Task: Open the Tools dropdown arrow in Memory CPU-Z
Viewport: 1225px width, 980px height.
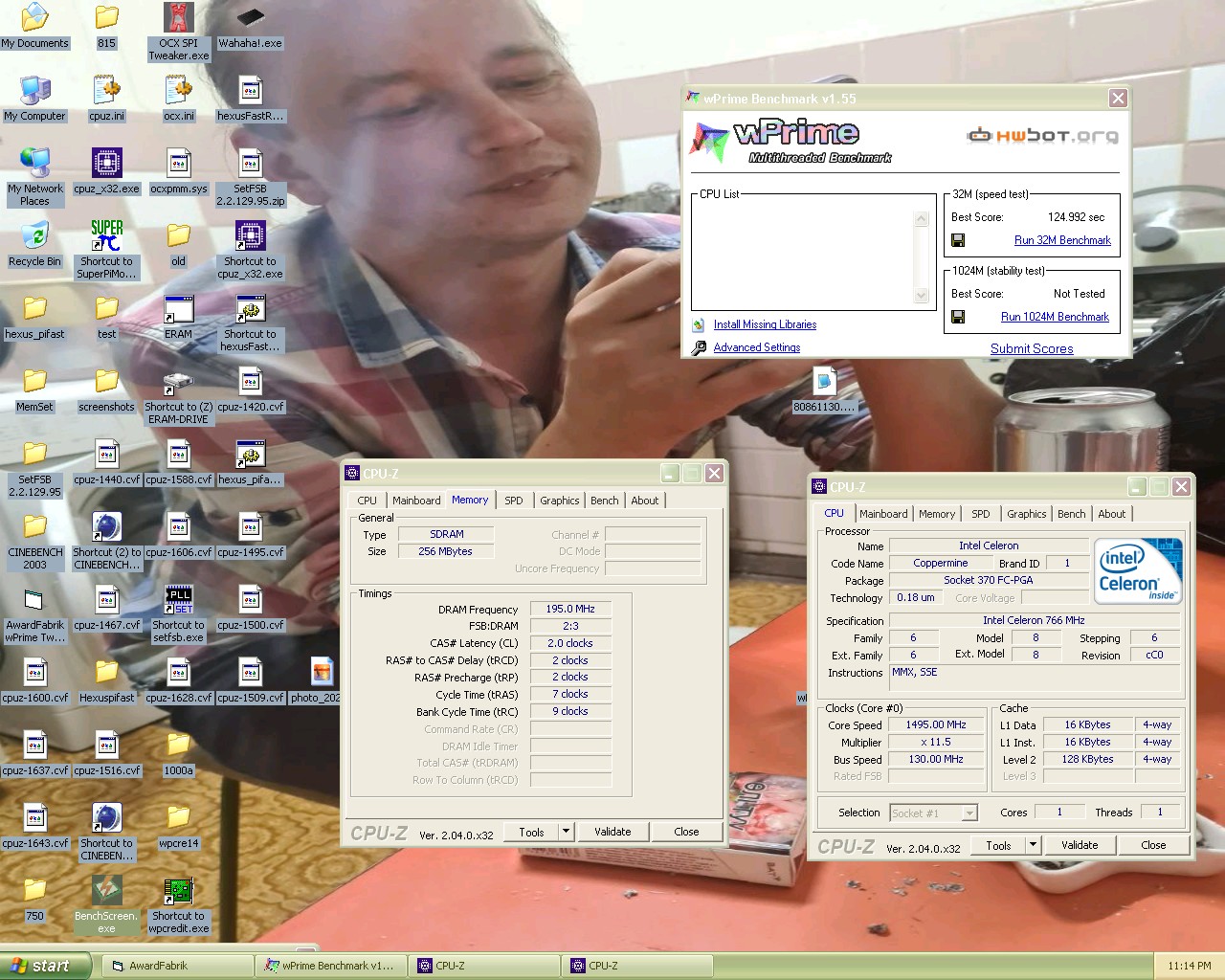Action: 566,832
